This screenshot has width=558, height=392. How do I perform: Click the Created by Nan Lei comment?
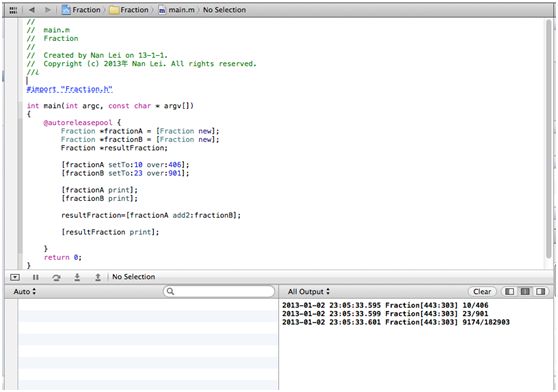97,55
